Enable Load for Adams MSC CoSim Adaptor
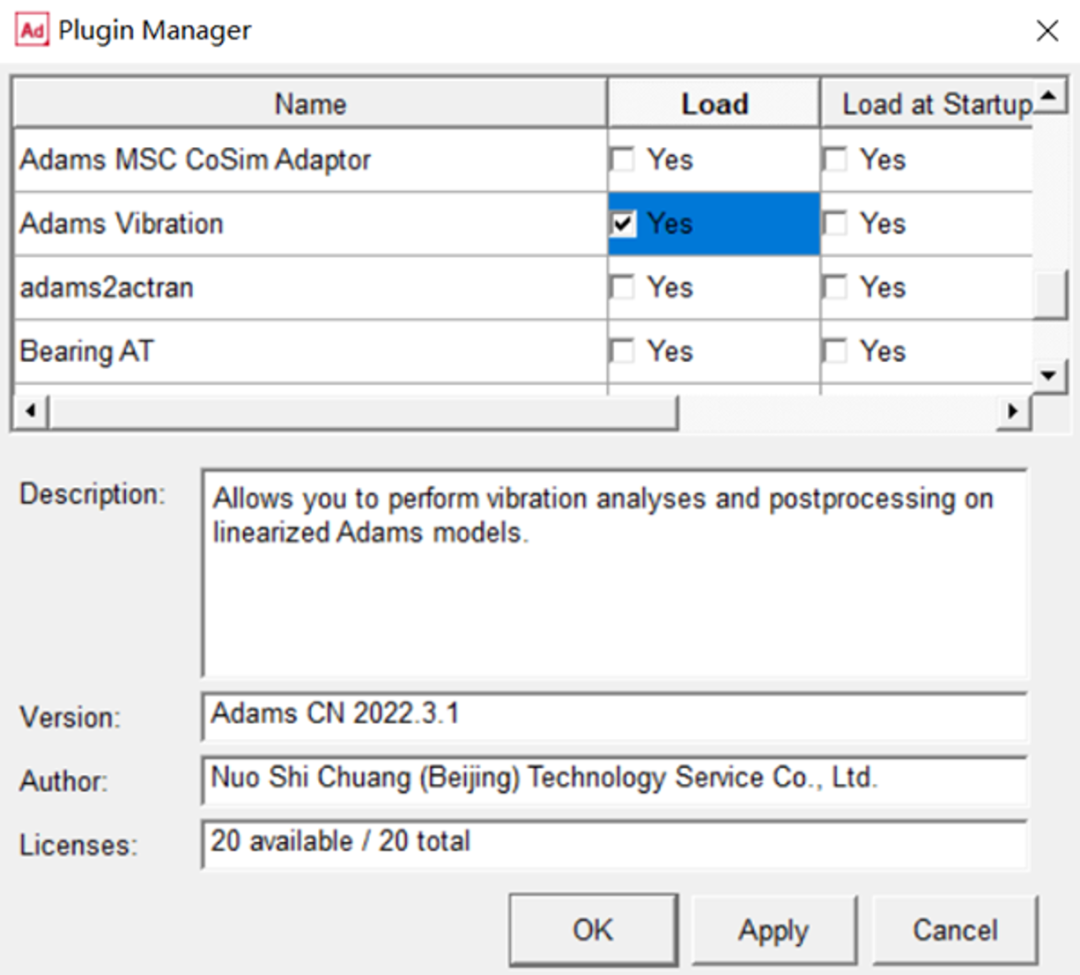Image resolution: width=1080 pixels, height=975 pixels. [x=623, y=160]
